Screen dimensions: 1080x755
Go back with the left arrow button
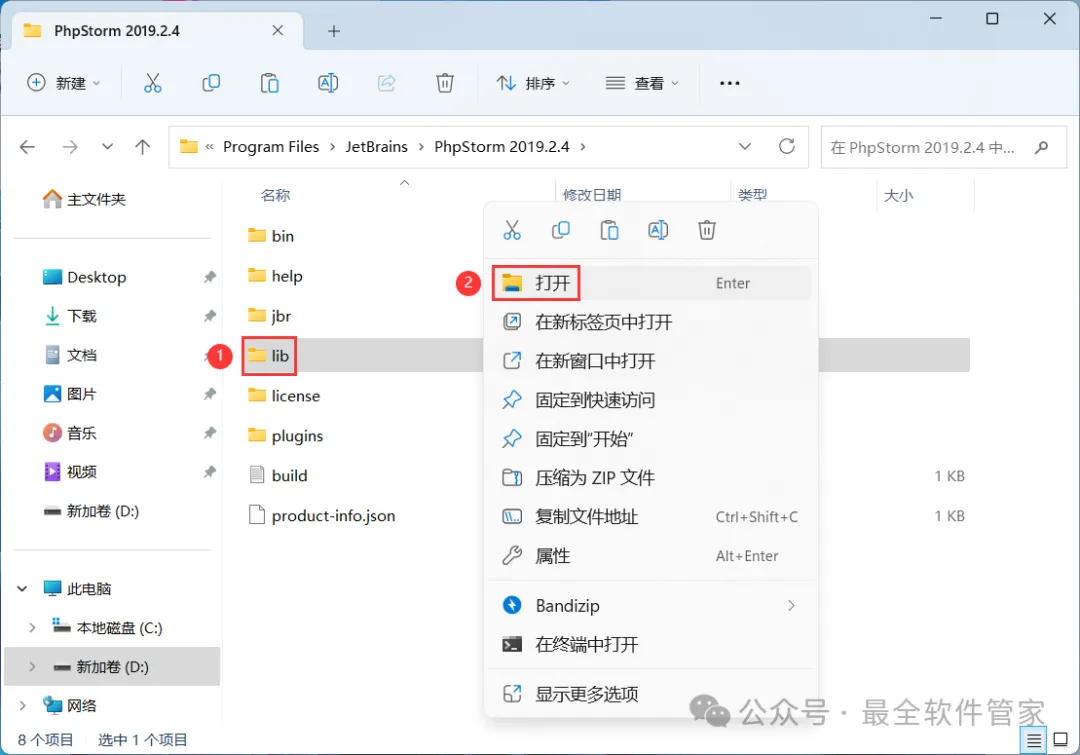(28, 147)
